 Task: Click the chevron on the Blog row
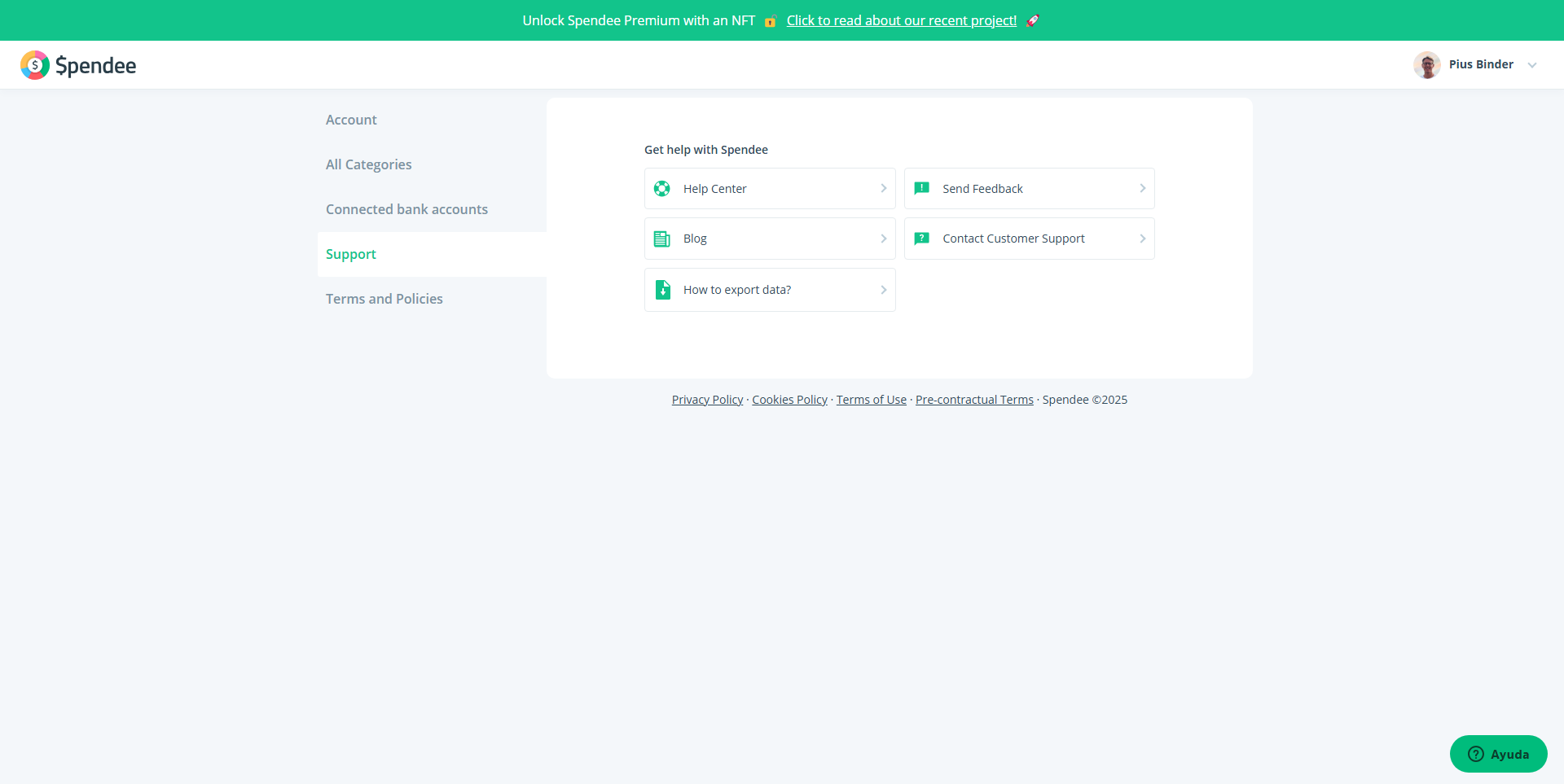click(x=883, y=239)
